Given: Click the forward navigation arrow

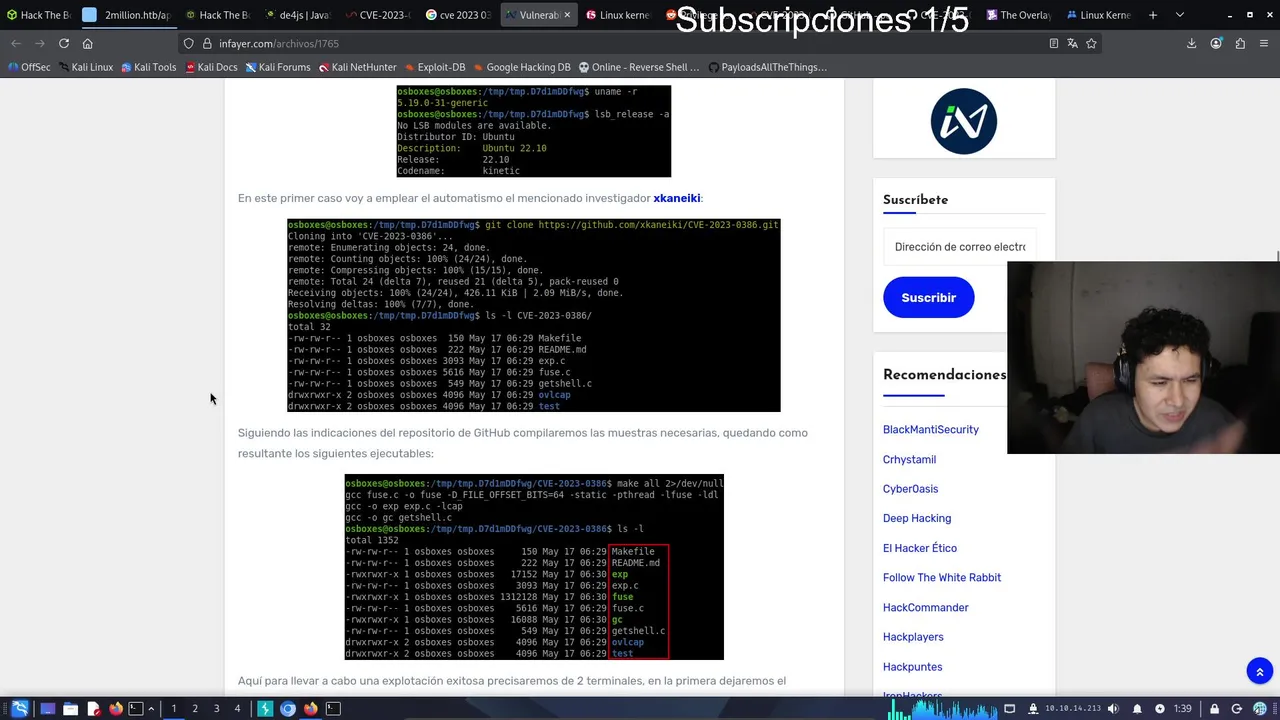Looking at the screenshot, I should click(40, 44).
